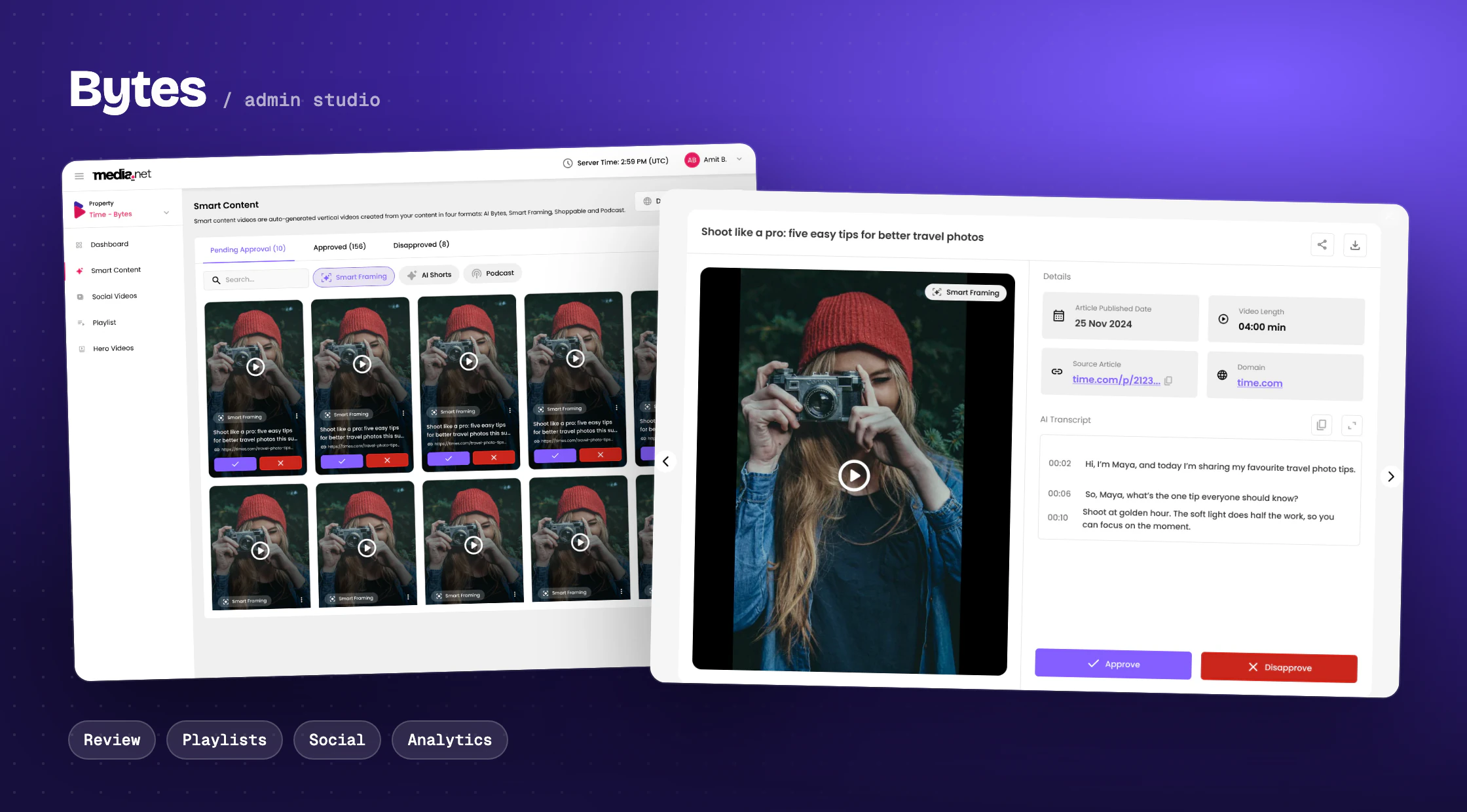
Task: Switch to the Approved (156) tab
Action: 339,247
